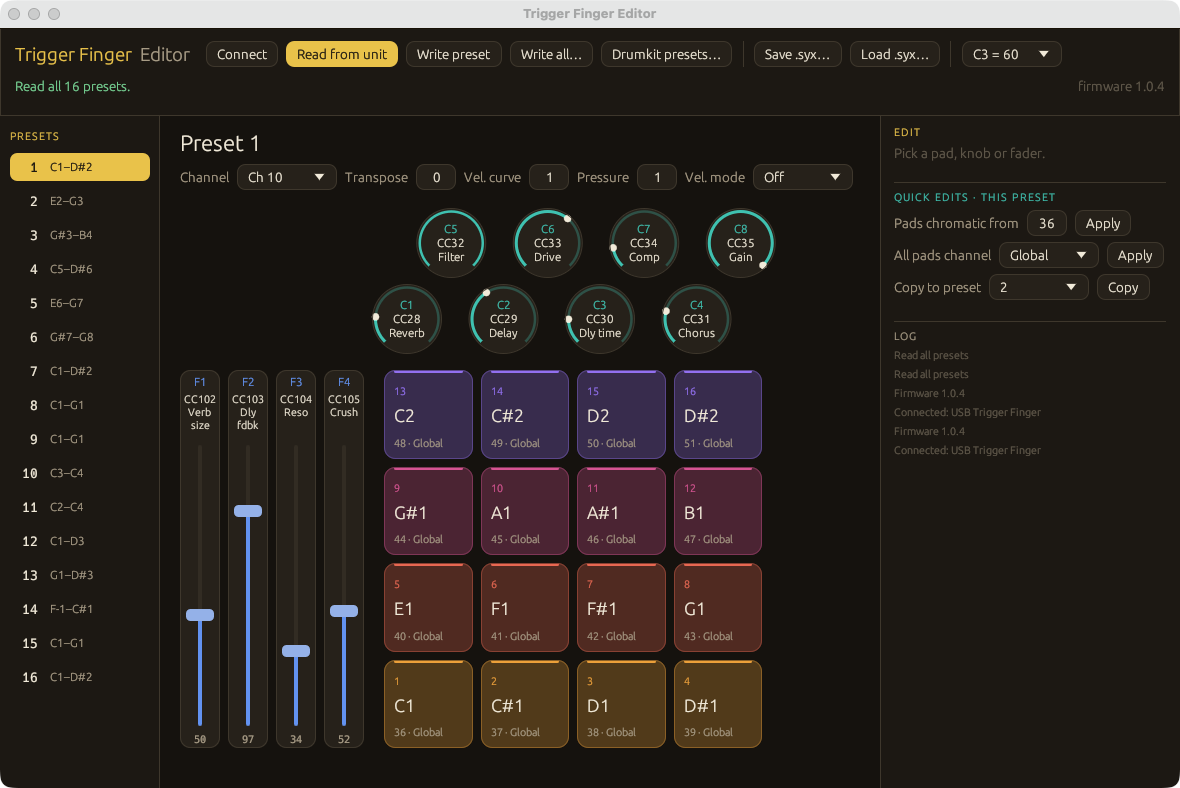Select preset 1 C1–D#2
Screen dimensions: 1180x788
[x=80, y=167]
